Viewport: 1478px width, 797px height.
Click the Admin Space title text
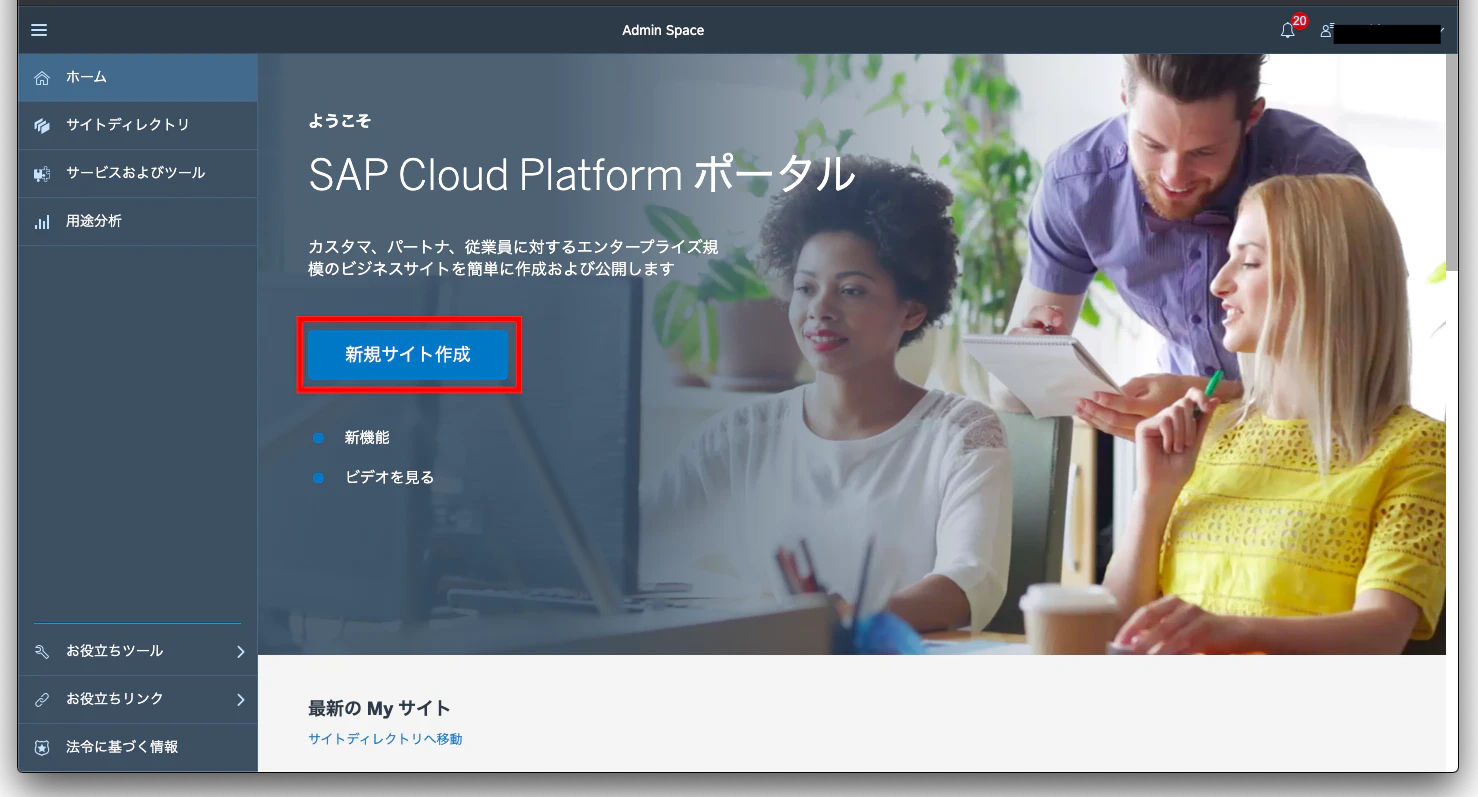pos(663,30)
